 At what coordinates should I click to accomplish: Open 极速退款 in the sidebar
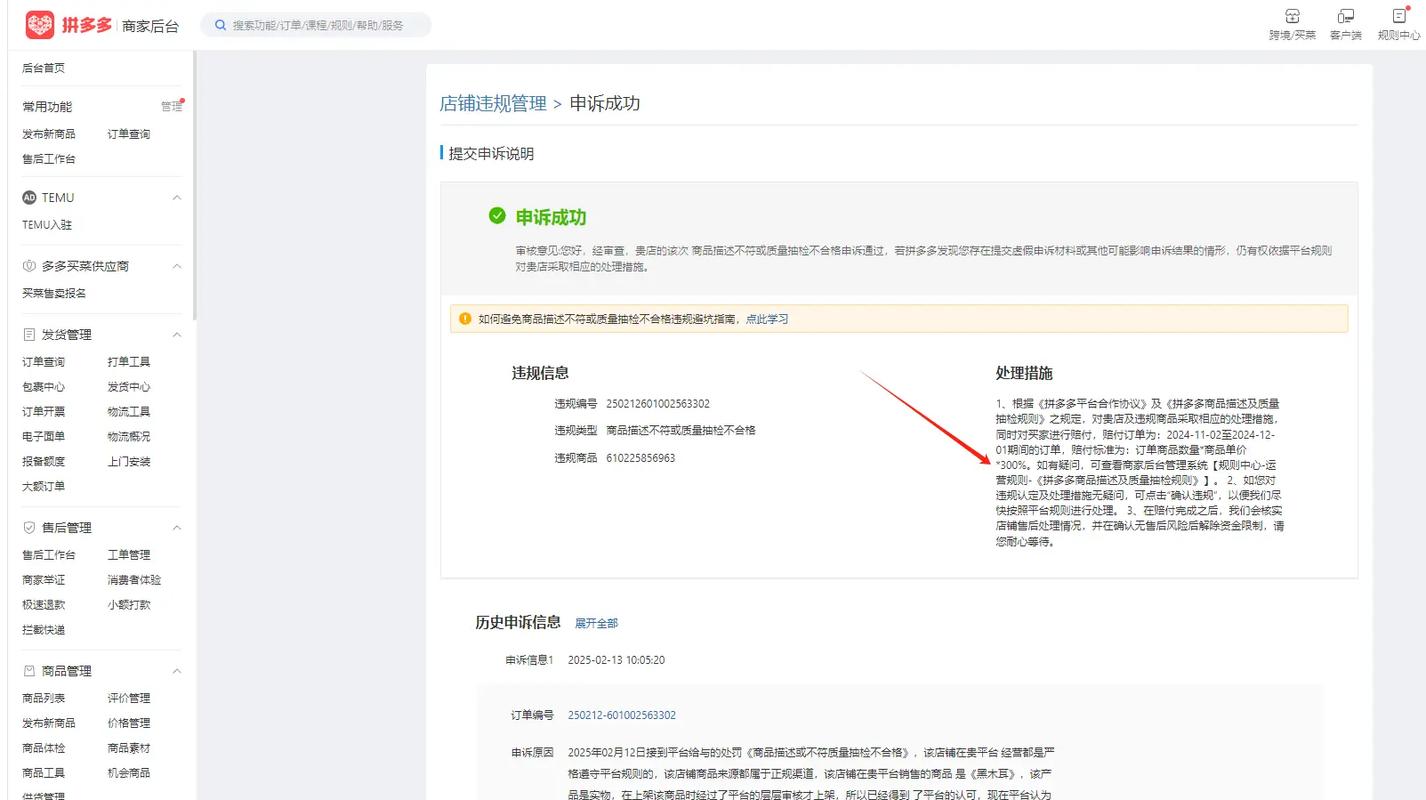click(x=43, y=605)
